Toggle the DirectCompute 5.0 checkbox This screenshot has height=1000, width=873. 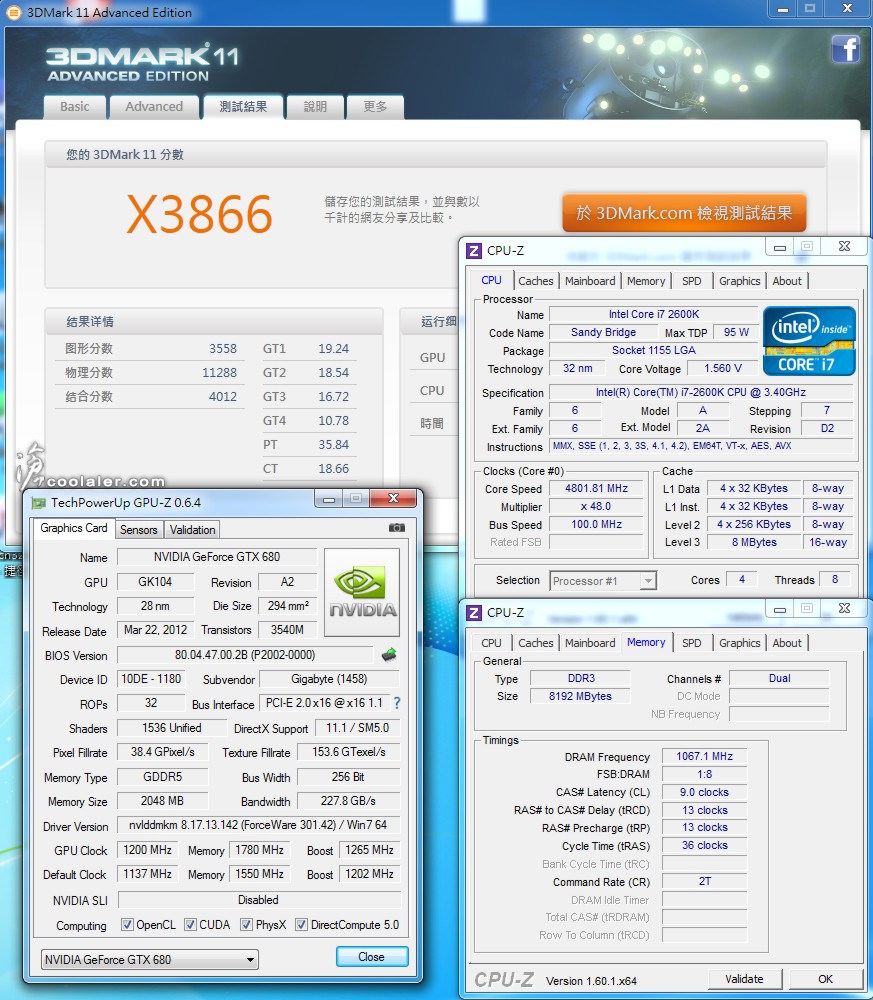click(x=302, y=925)
